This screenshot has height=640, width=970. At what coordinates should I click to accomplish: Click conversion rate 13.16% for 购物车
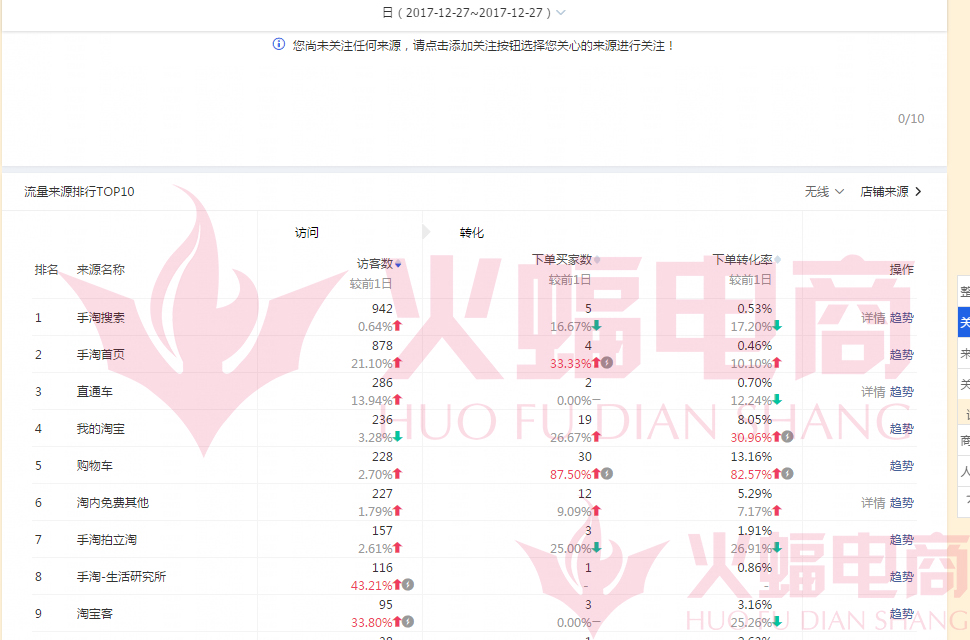click(x=751, y=457)
